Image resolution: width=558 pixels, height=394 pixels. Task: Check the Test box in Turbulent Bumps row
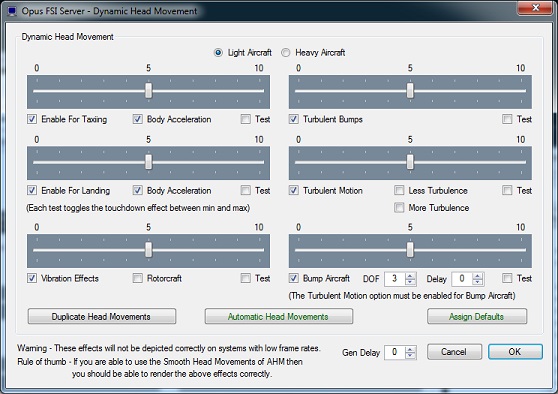507,119
